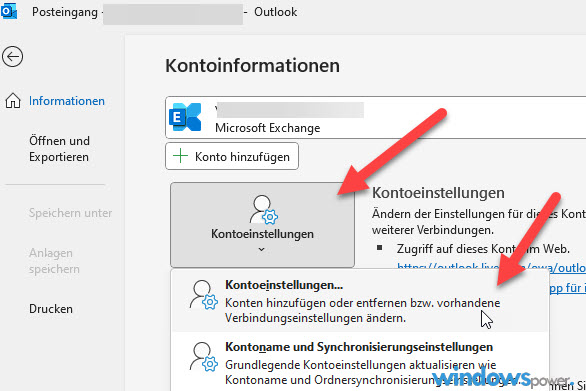Screen dimensions: 586x391
Task: Click Konto hinzufügen button
Action: pos(232,156)
